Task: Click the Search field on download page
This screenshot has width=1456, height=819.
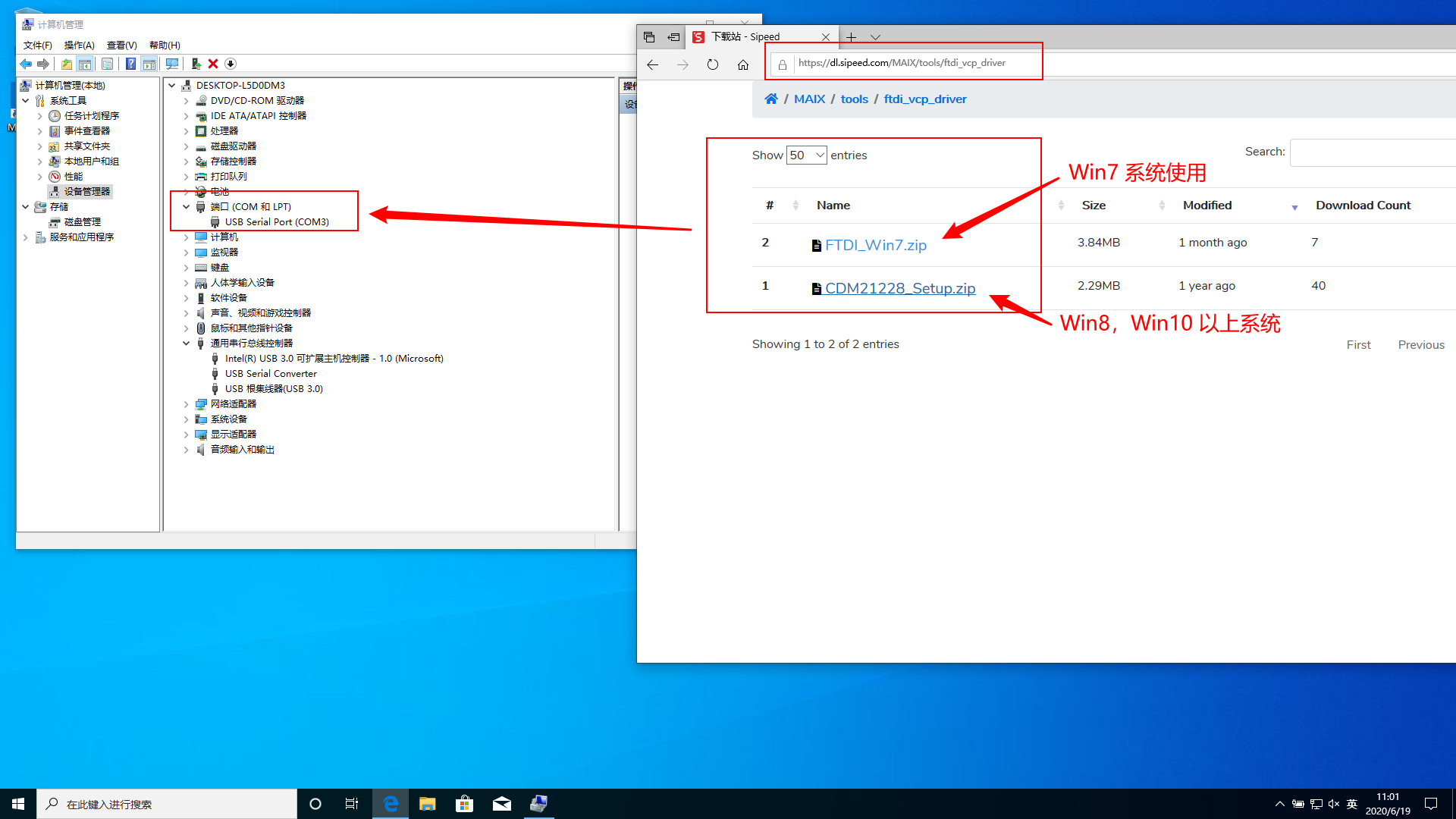Action: coord(1373,153)
